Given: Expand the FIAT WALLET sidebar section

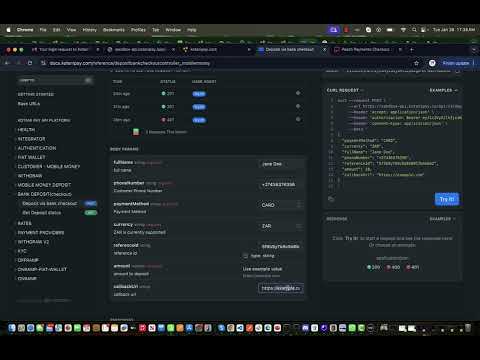Looking at the screenshot, I should tap(31, 157).
